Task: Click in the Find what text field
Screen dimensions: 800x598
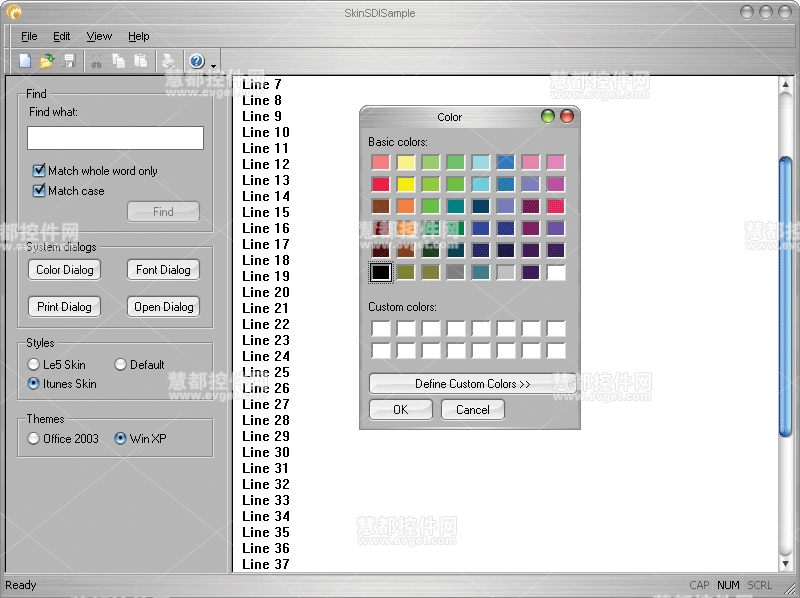Action: pyautogui.click(x=115, y=138)
